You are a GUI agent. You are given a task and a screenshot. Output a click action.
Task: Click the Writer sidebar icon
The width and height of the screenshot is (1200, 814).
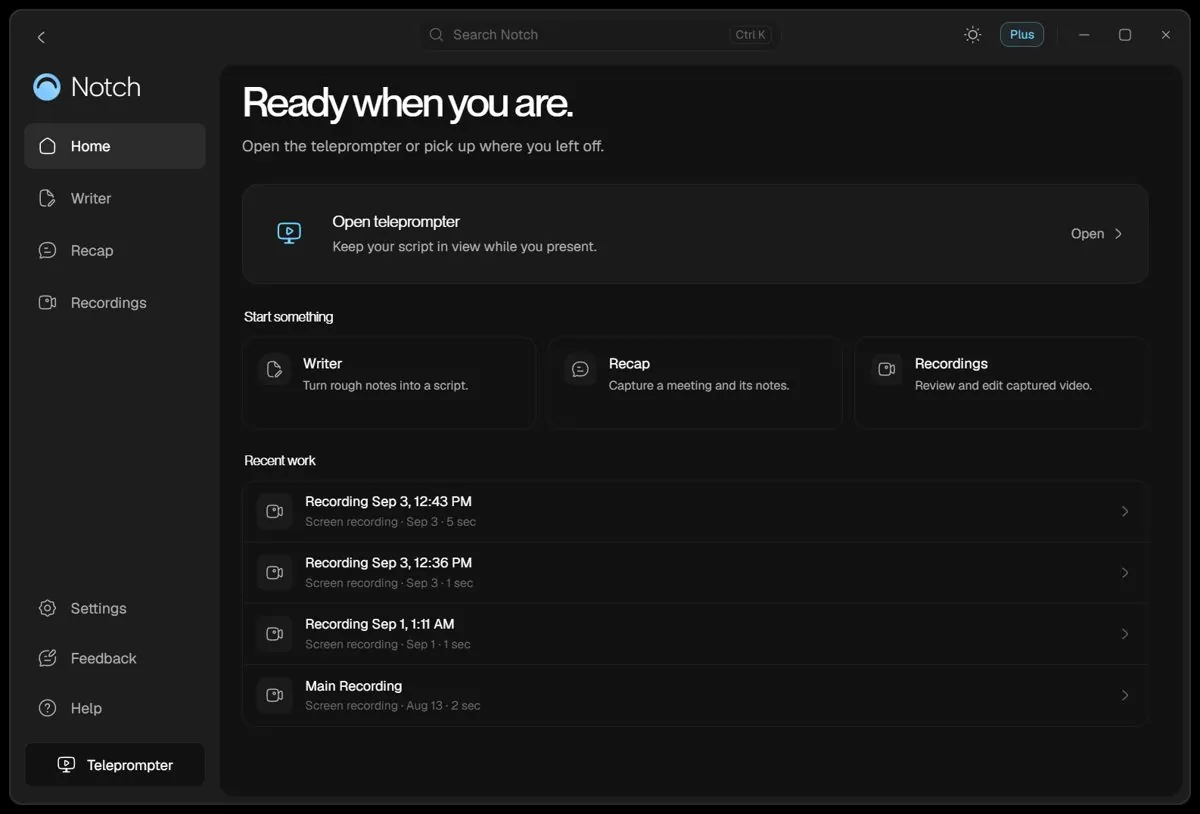[x=47, y=198]
